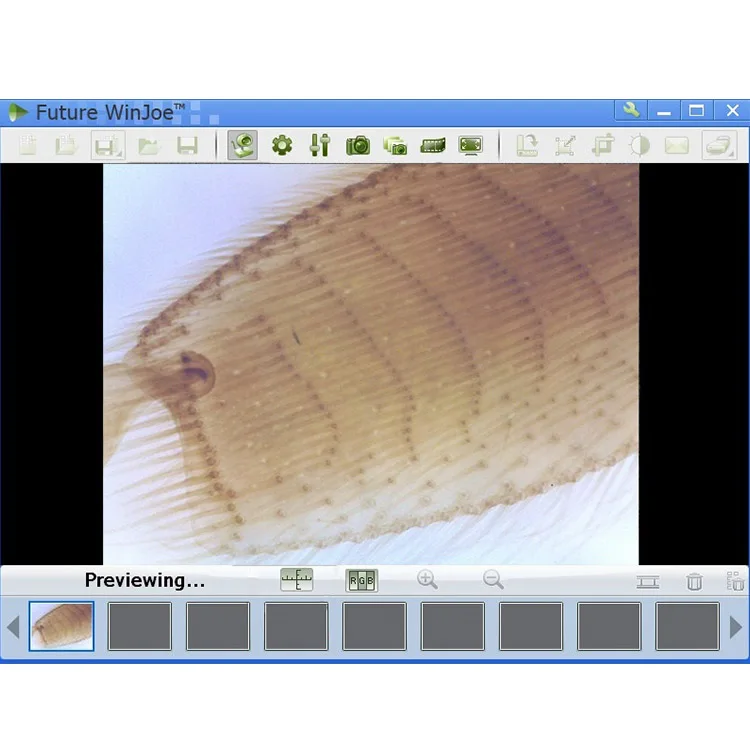Viewport: 750px width, 750px height.
Task: Delete selected image with trash icon
Action: (x=695, y=581)
